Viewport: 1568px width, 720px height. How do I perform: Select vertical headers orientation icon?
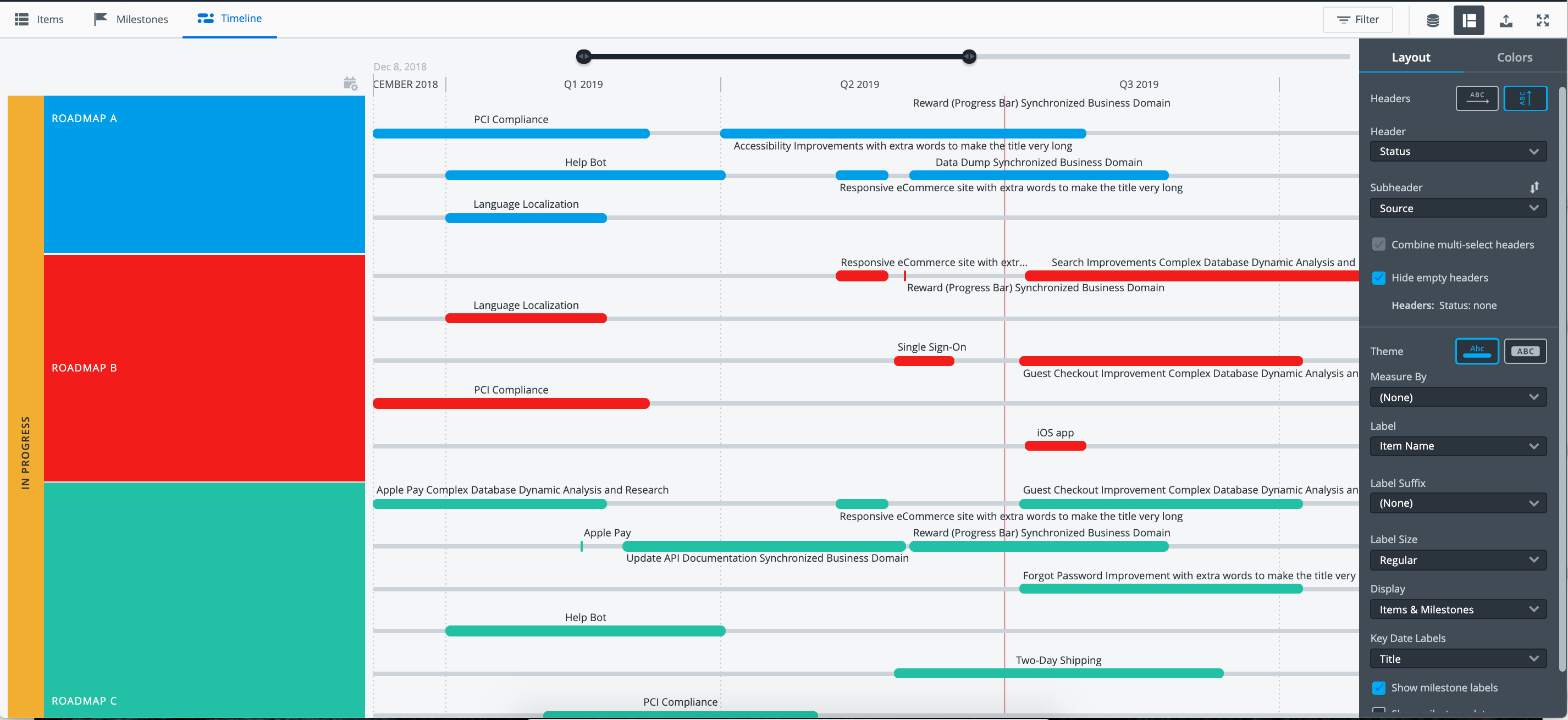tap(1525, 98)
